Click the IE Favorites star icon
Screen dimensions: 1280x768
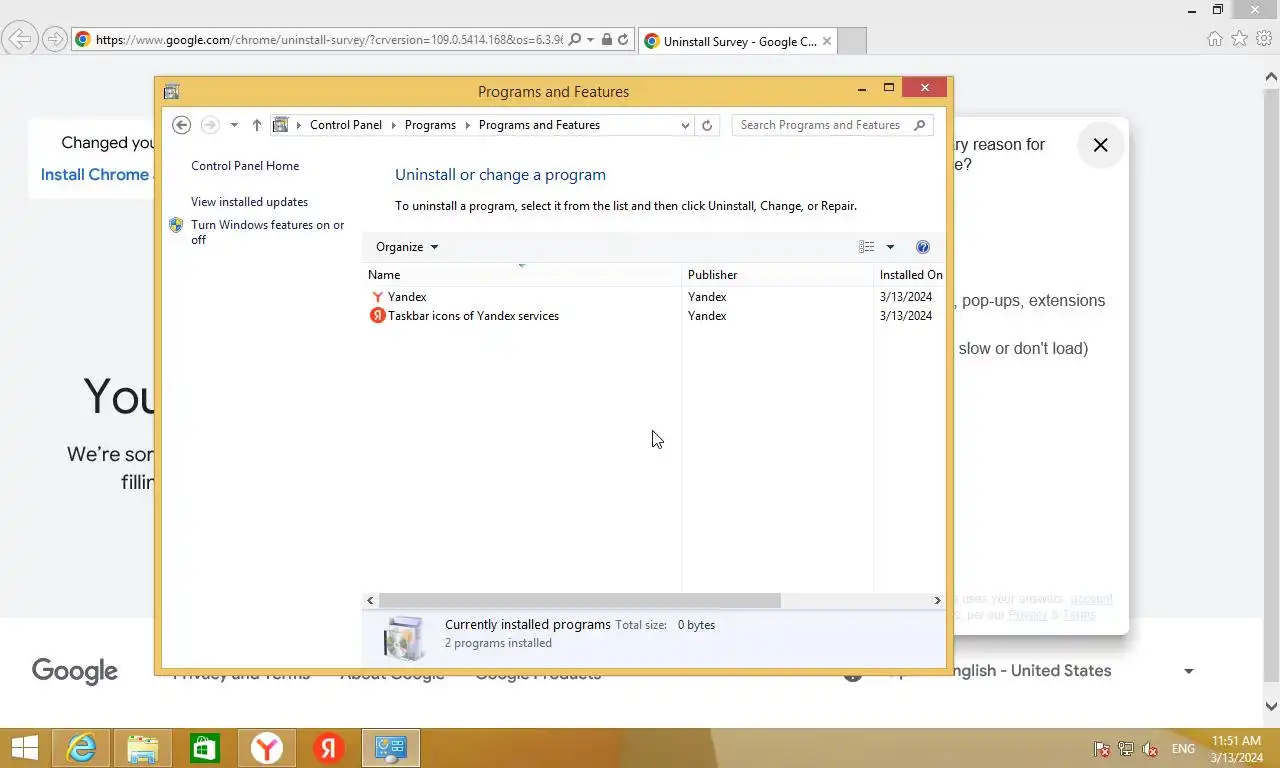coord(1239,39)
